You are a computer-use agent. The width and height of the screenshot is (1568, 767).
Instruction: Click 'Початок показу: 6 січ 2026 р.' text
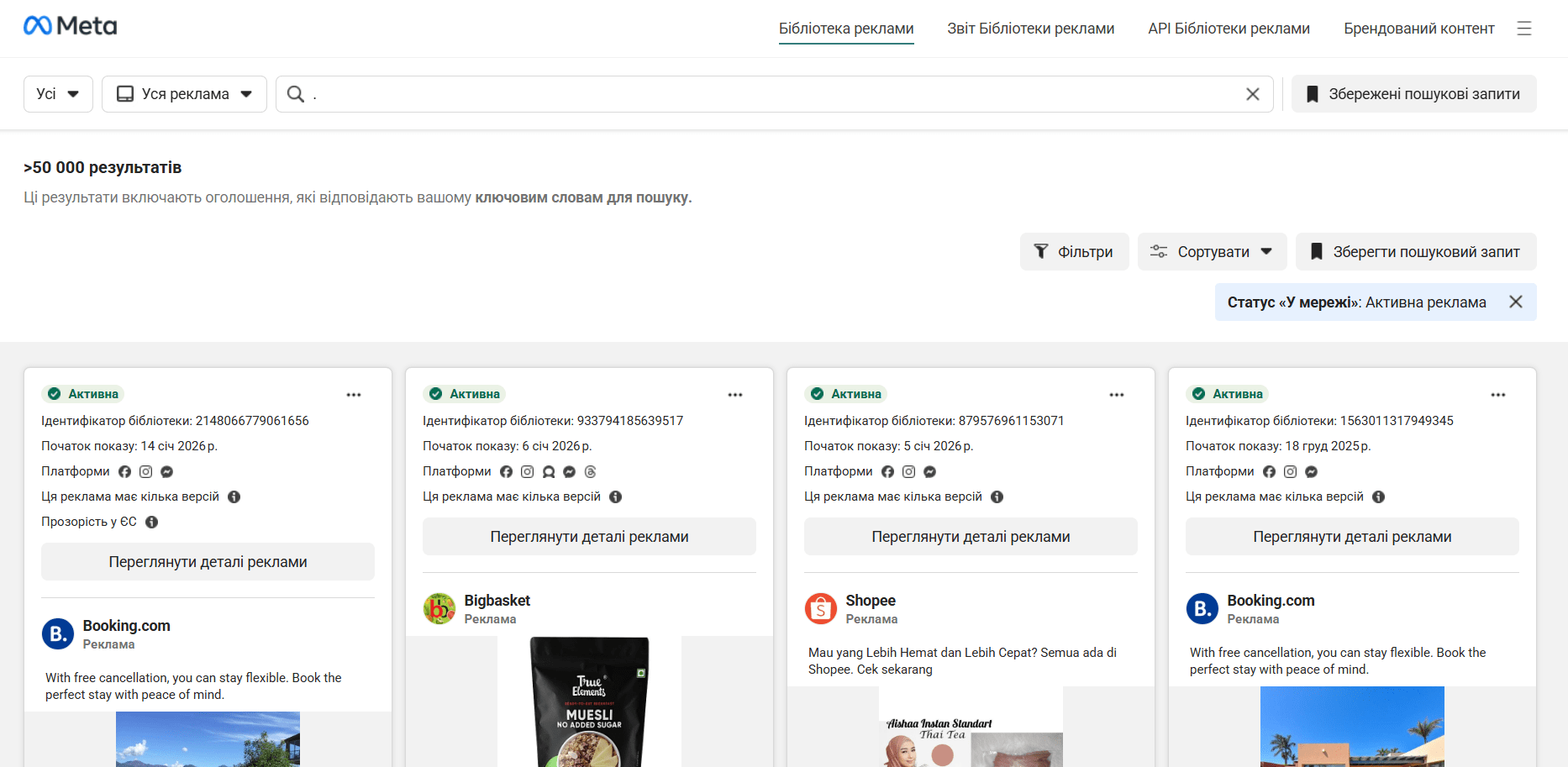tap(507, 446)
